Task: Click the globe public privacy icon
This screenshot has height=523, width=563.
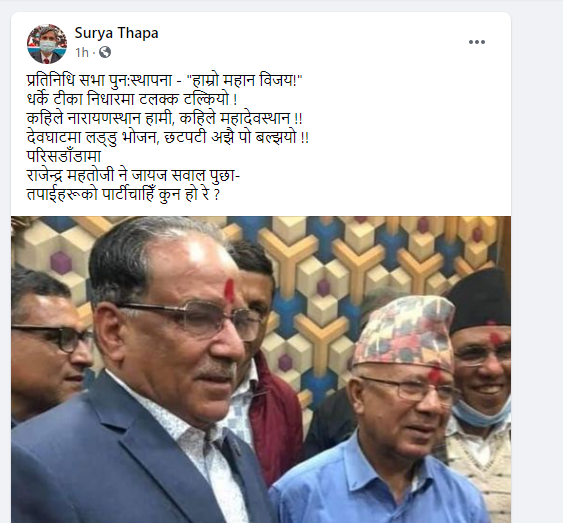Action: [x=105, y=52]
